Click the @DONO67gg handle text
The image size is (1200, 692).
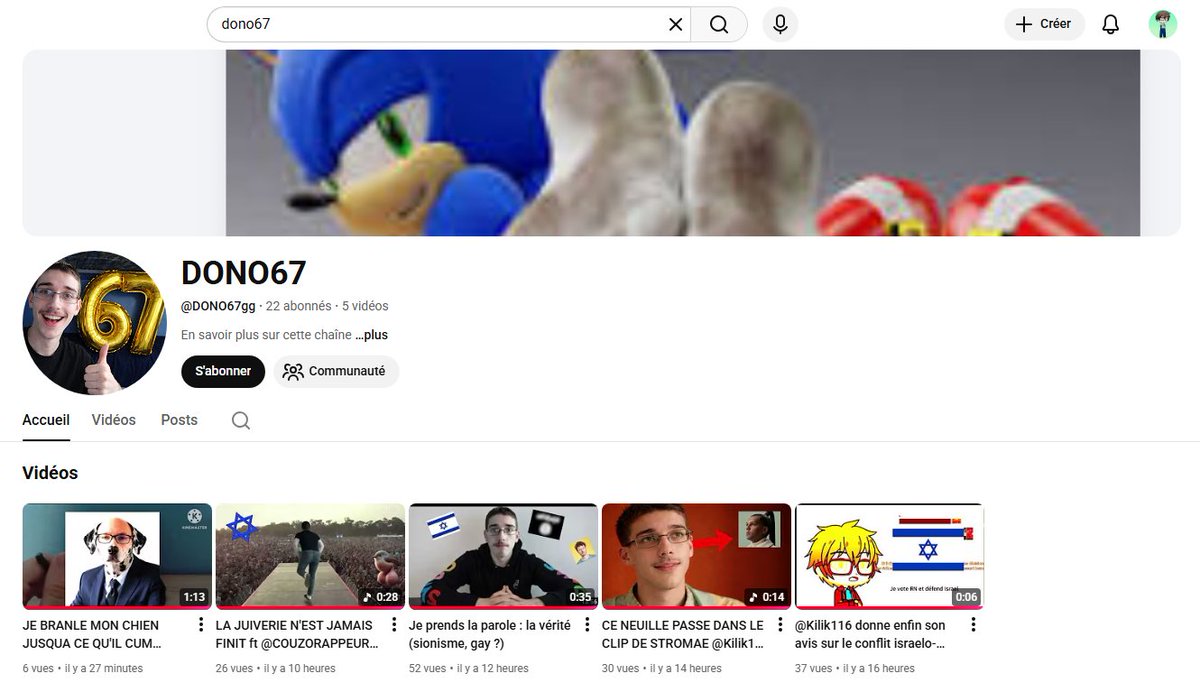(x=218, y=306)
